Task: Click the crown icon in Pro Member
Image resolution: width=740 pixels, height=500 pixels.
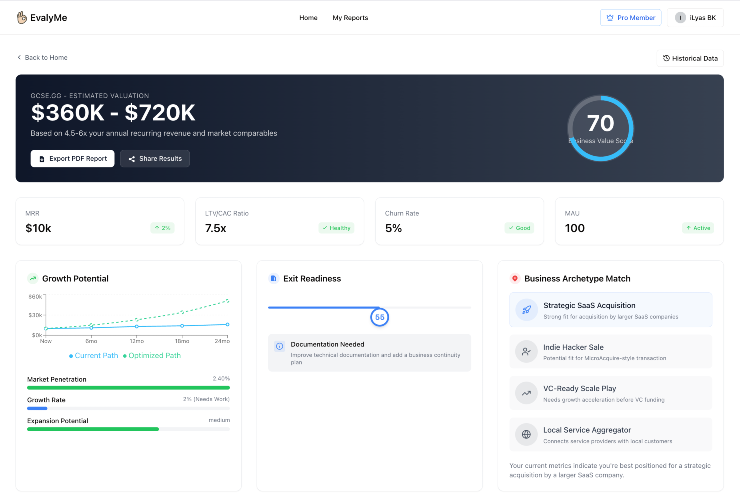Action: [610, 17]
